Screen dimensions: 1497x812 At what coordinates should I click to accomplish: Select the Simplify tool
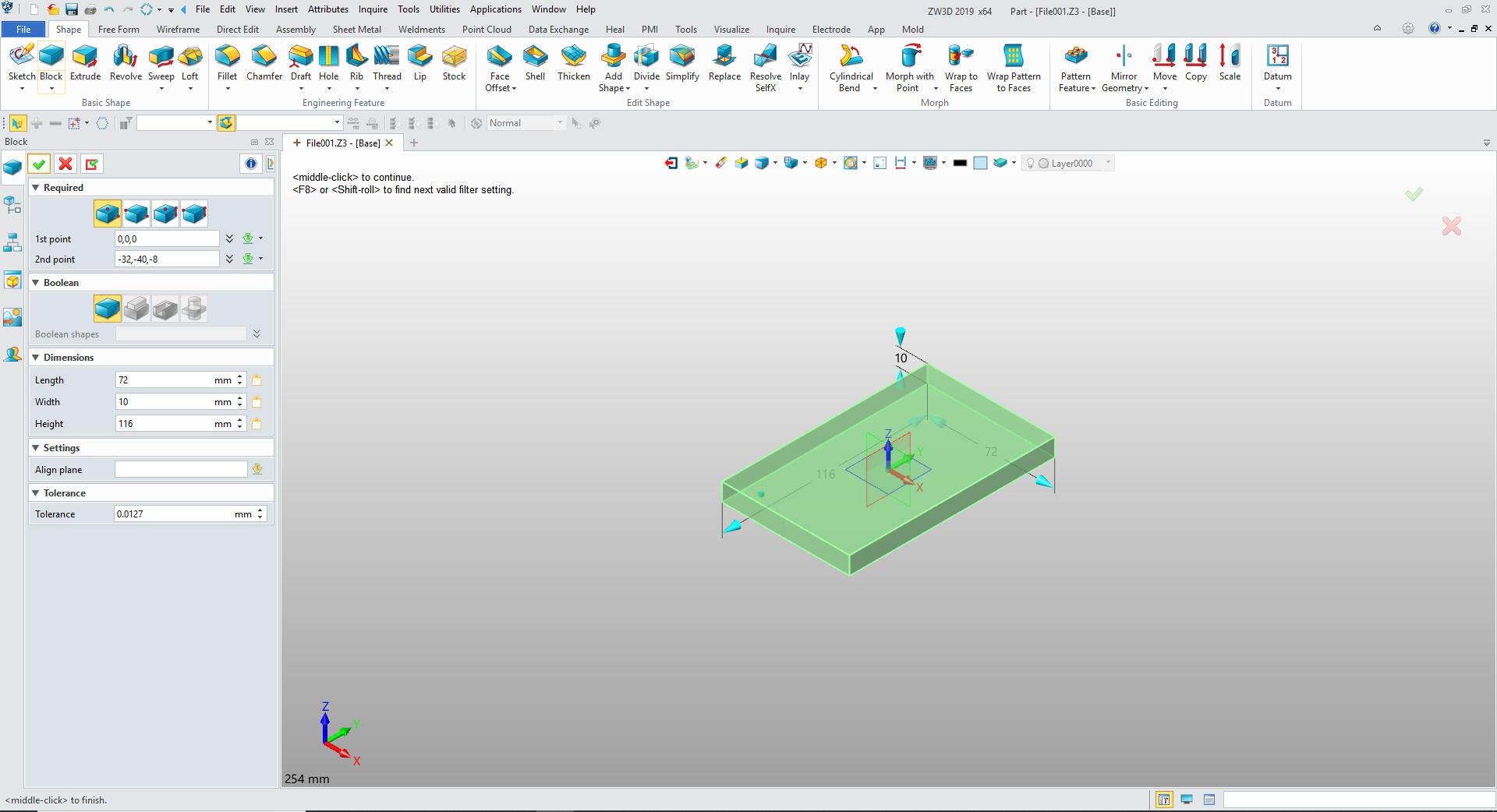tap(682, 62)
